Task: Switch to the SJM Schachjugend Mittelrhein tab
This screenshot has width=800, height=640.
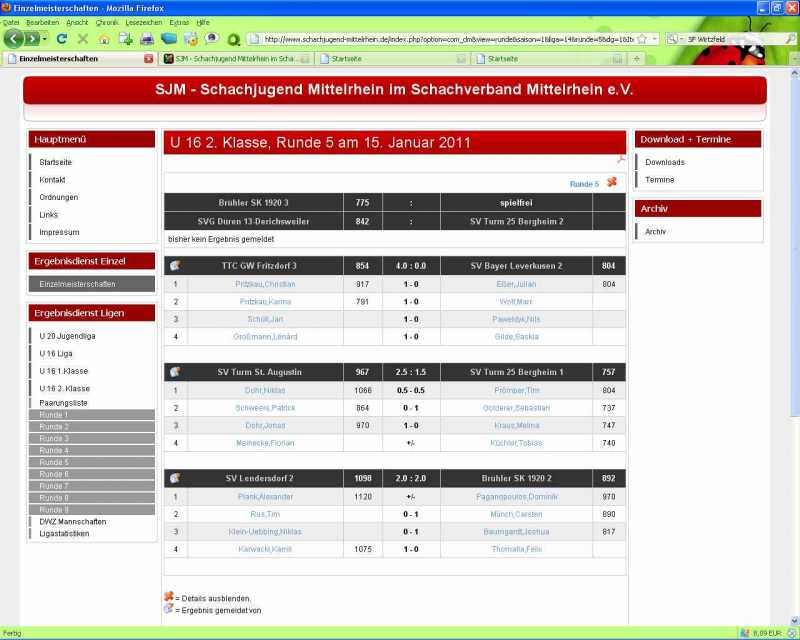Action: [x=237, y=59]
